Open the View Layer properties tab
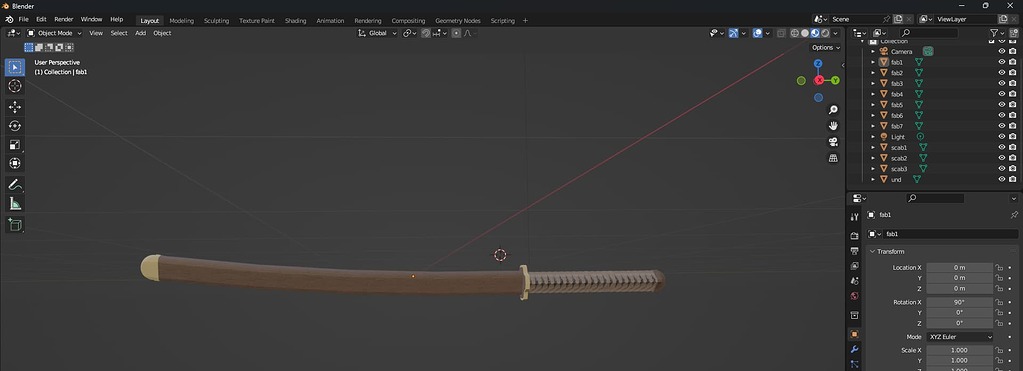Screen dimensions: 1023x371 [x=855, y=266]
